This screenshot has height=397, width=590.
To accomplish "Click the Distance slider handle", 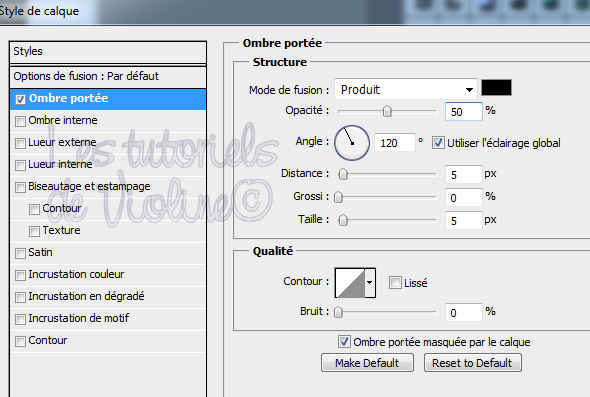I will (x=343, y=174).
